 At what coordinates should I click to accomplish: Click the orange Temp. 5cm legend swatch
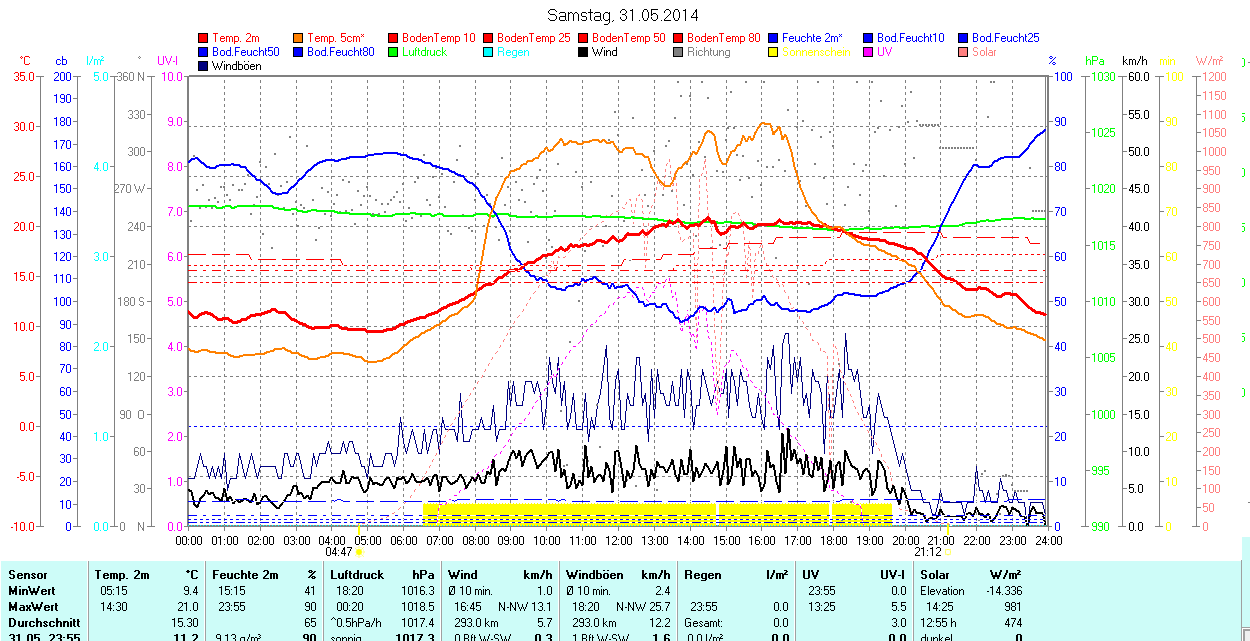pos(299,38)
